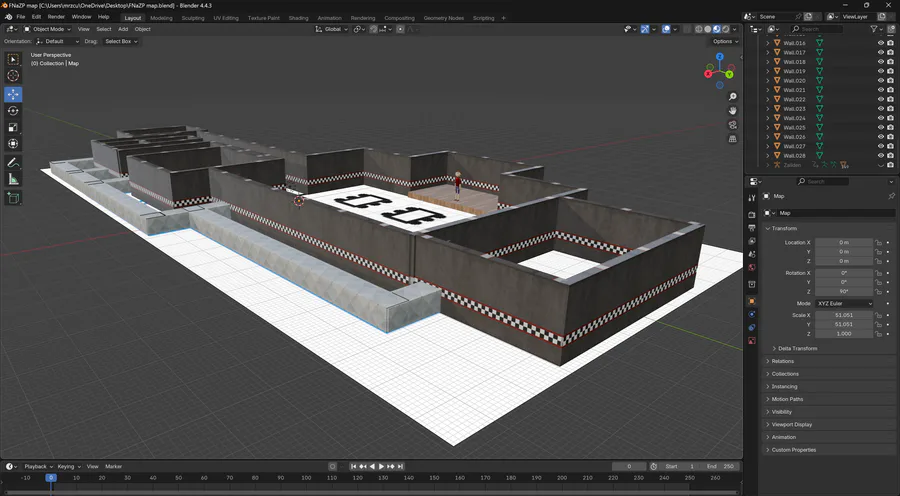
Task: Select rendered viewport shading sphere
Action: (x=726, y=29)
